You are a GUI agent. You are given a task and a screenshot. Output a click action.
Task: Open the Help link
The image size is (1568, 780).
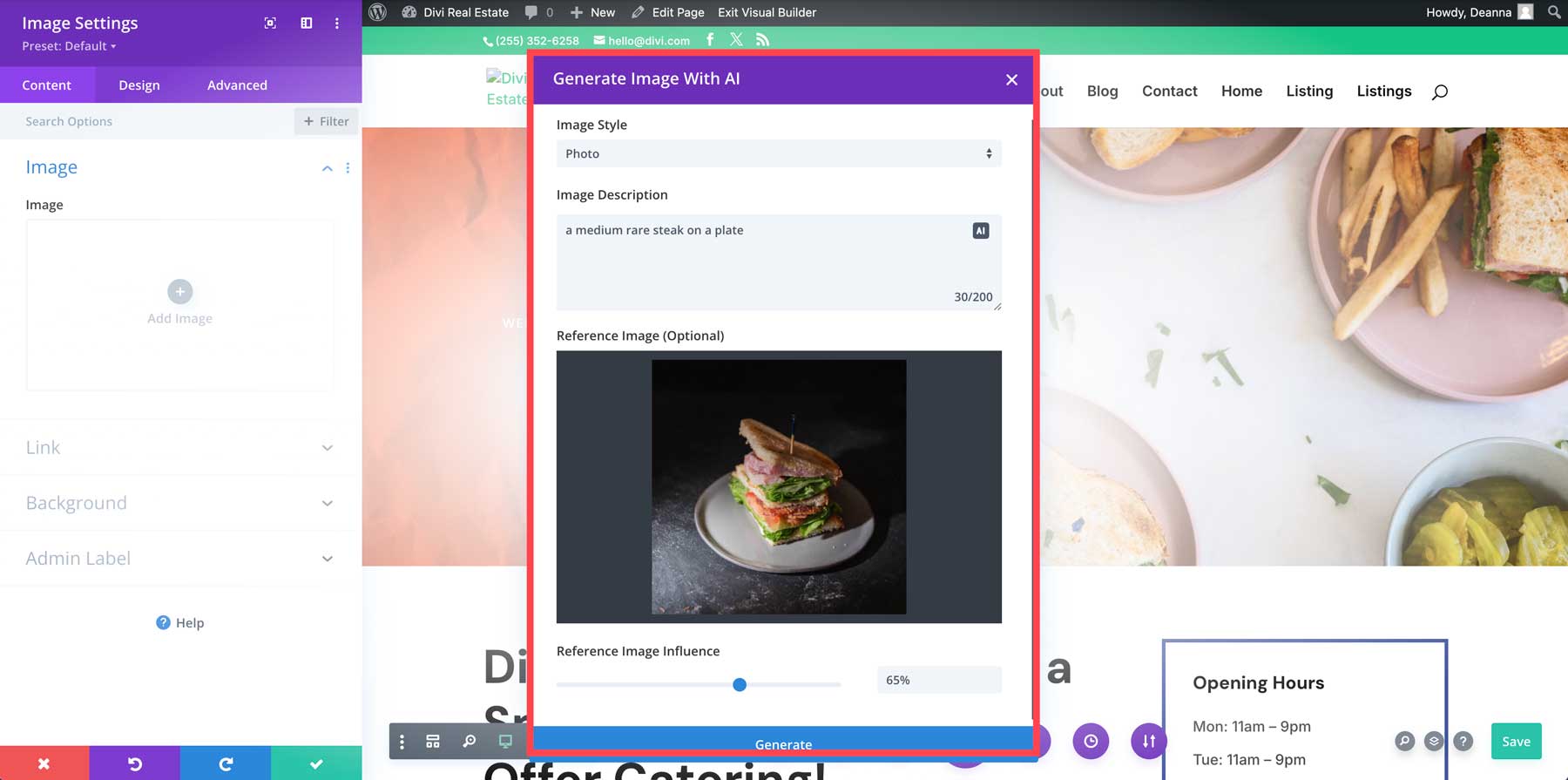pos(180,622)
